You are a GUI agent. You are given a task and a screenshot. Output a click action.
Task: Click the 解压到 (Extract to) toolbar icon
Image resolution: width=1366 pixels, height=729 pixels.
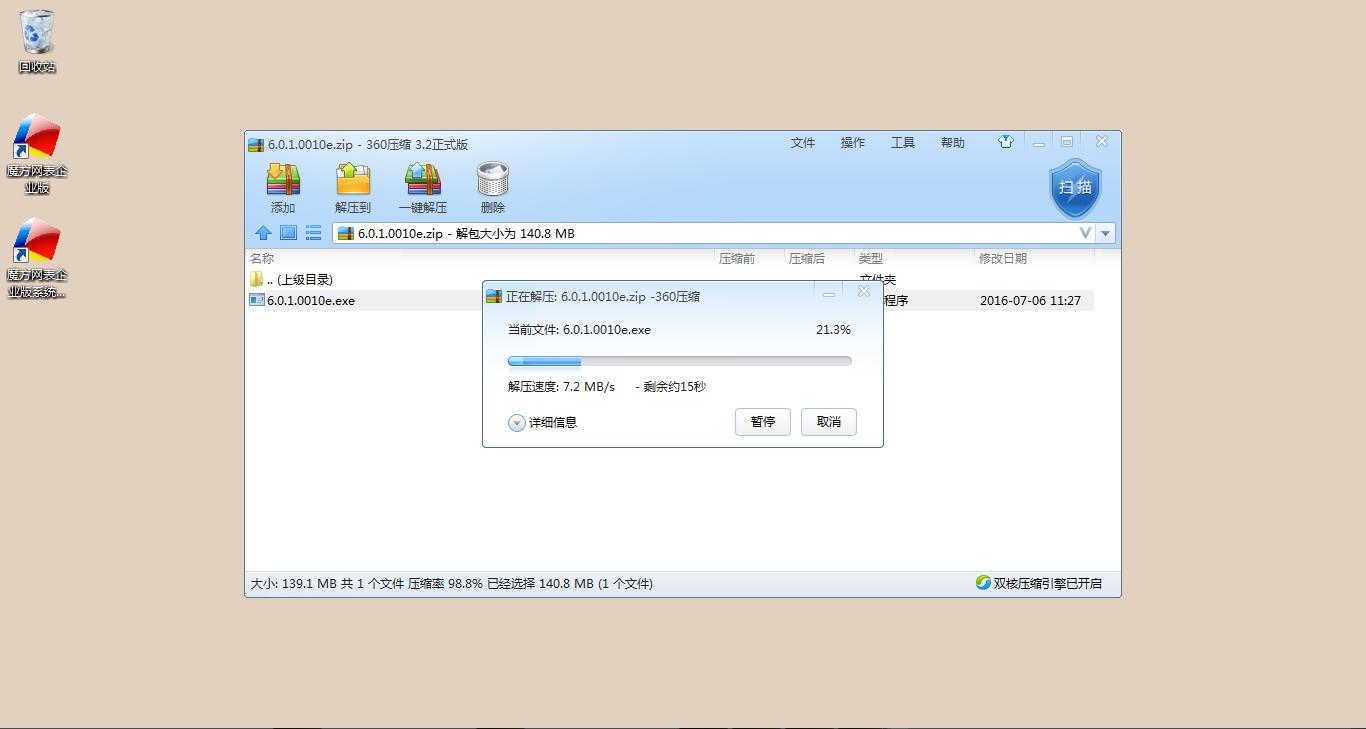tap(352, 180)
